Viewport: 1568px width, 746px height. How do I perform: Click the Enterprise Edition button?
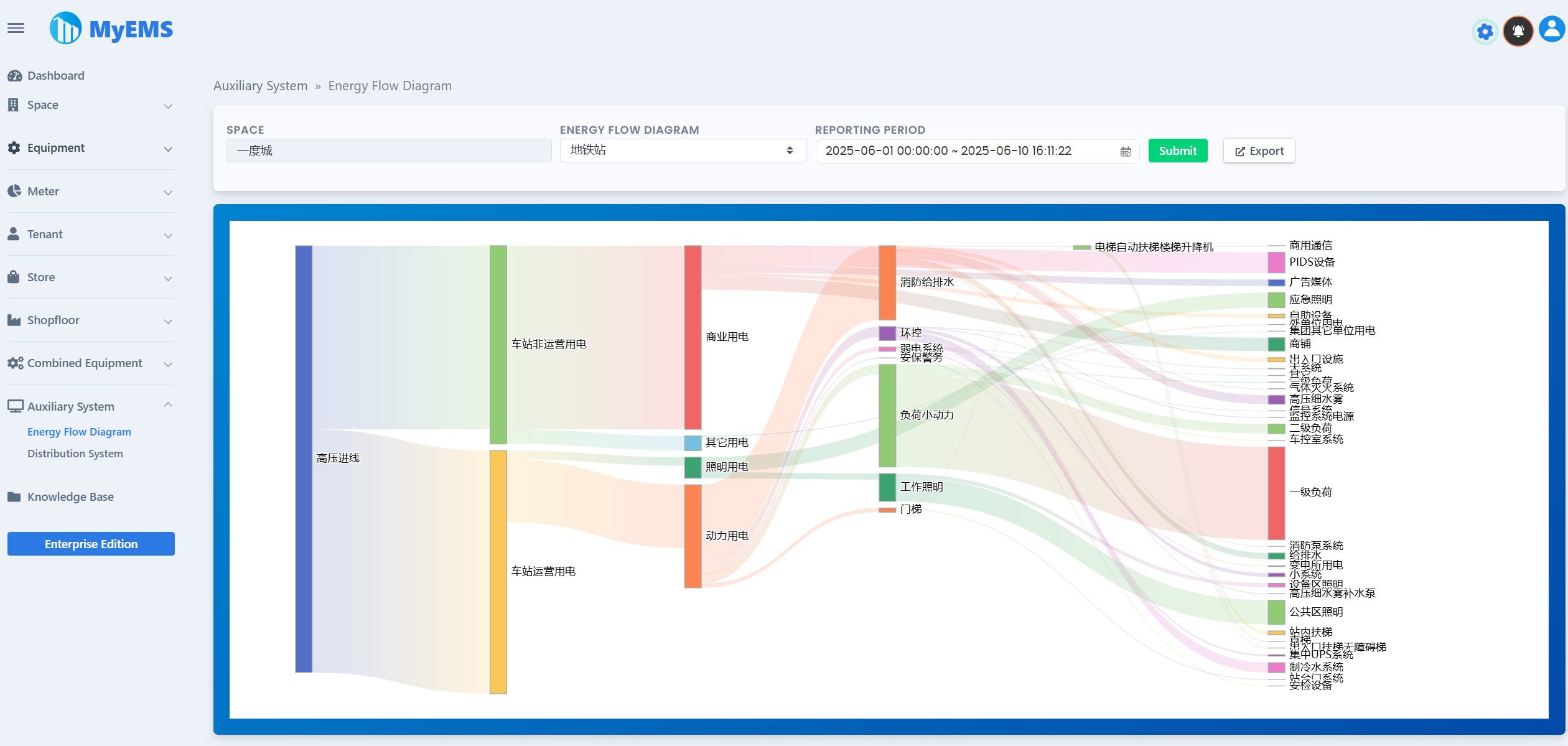90,543
